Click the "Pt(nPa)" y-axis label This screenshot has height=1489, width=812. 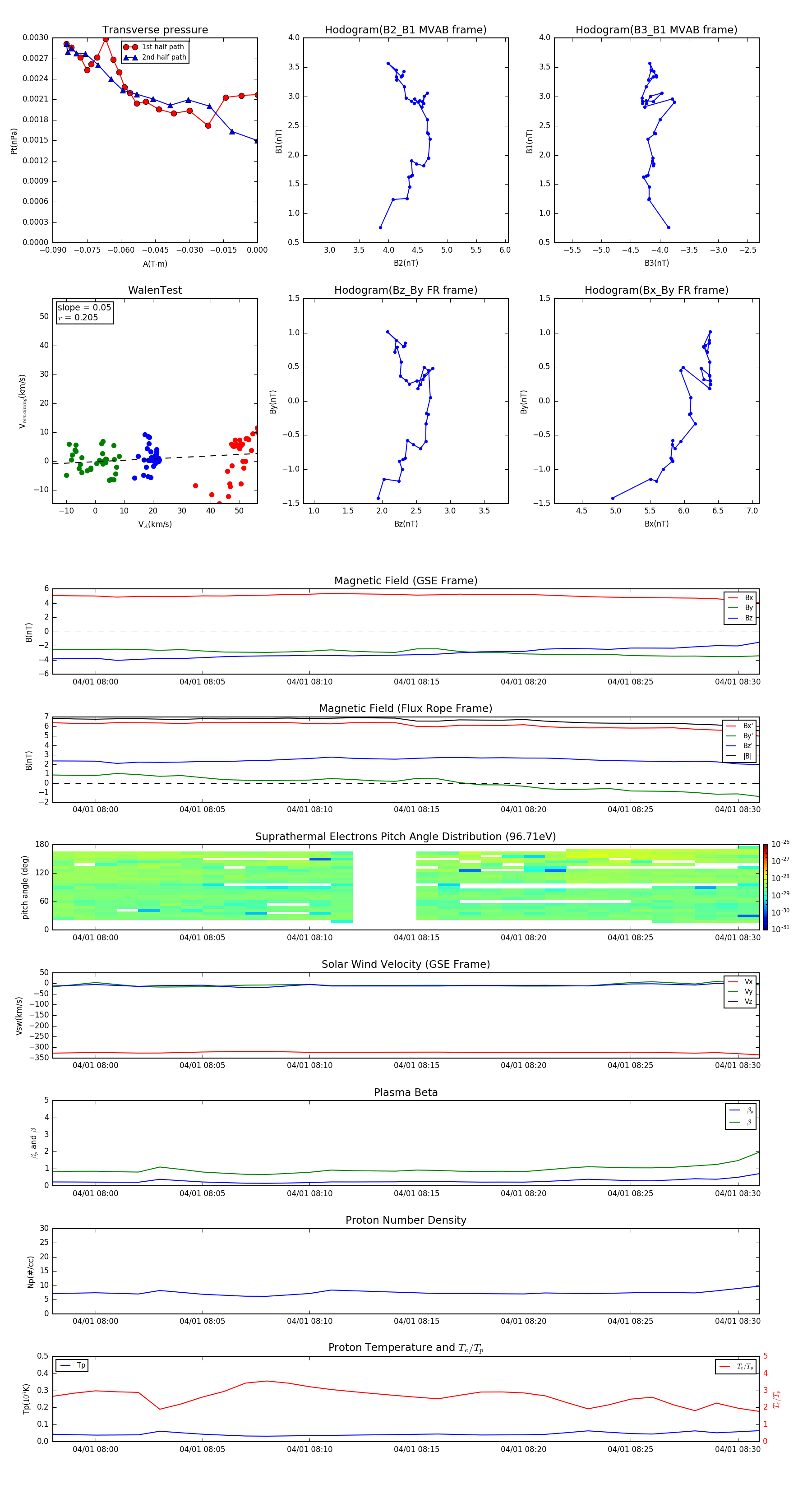tap(14, 141)
